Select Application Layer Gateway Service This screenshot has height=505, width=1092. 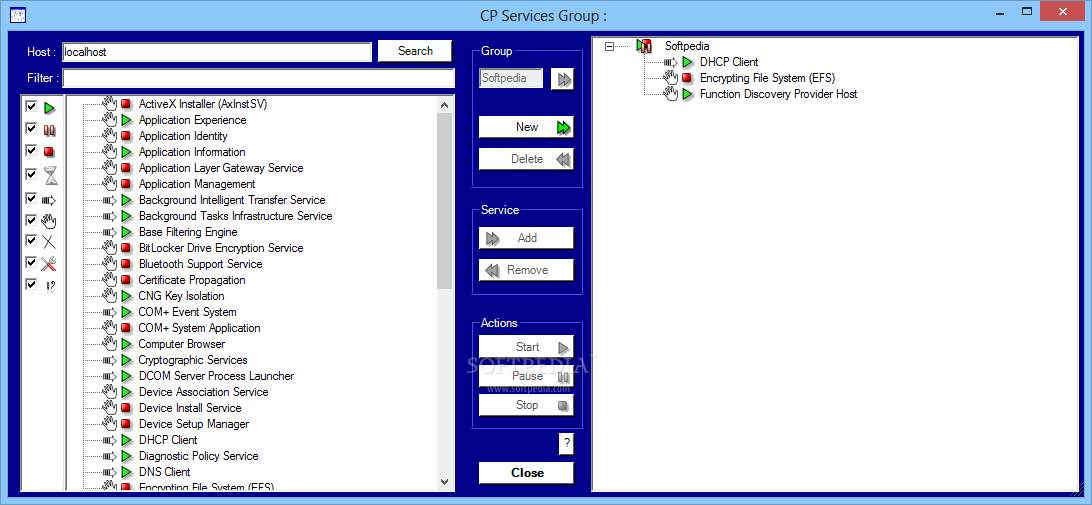pyautogui.click(x=221, y=168)
